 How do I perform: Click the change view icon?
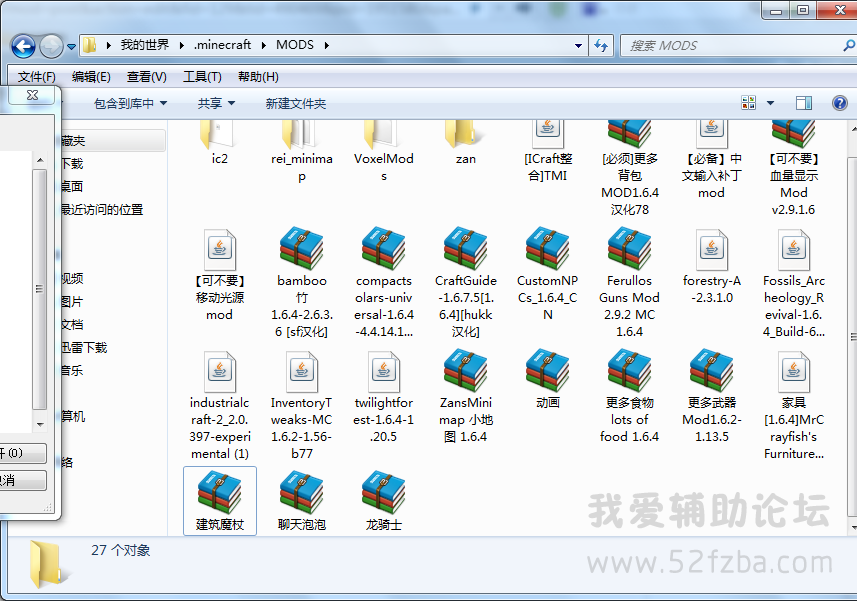click(x=748, y=103)
